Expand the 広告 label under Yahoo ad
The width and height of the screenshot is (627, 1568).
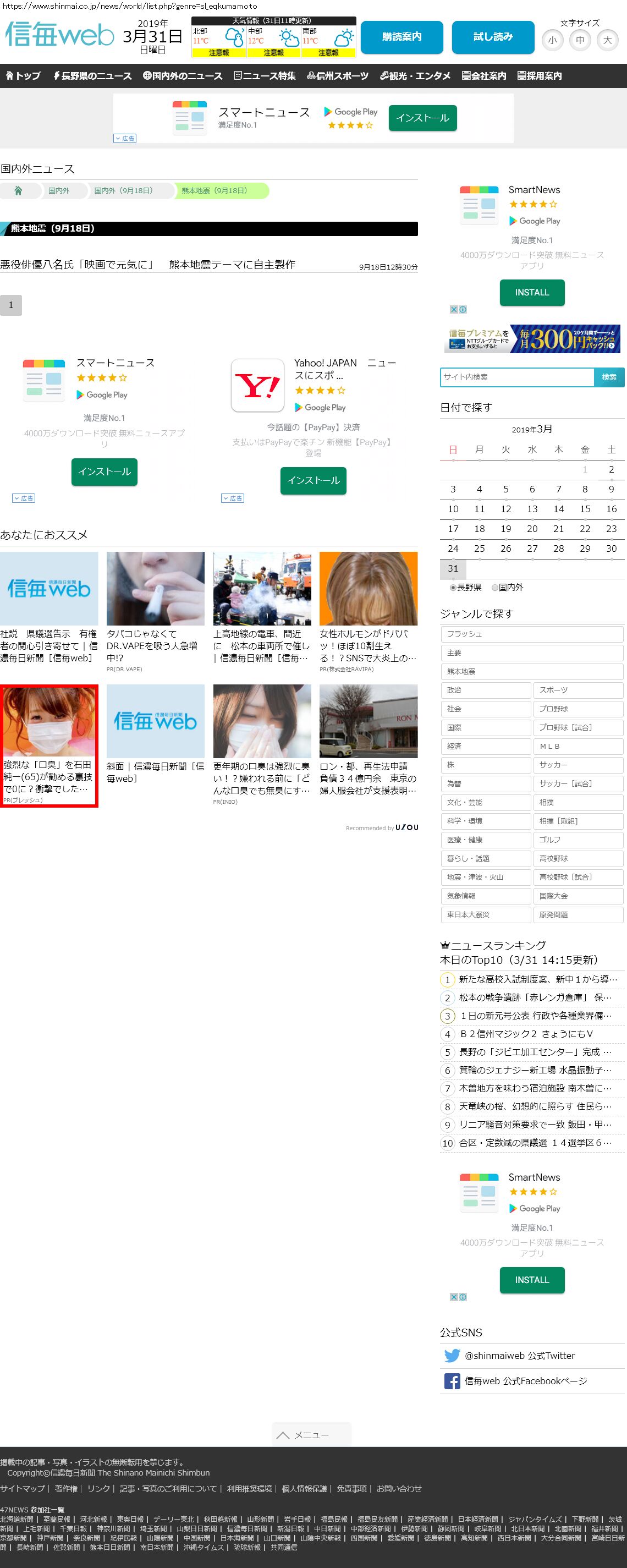(x=233, y=498)
